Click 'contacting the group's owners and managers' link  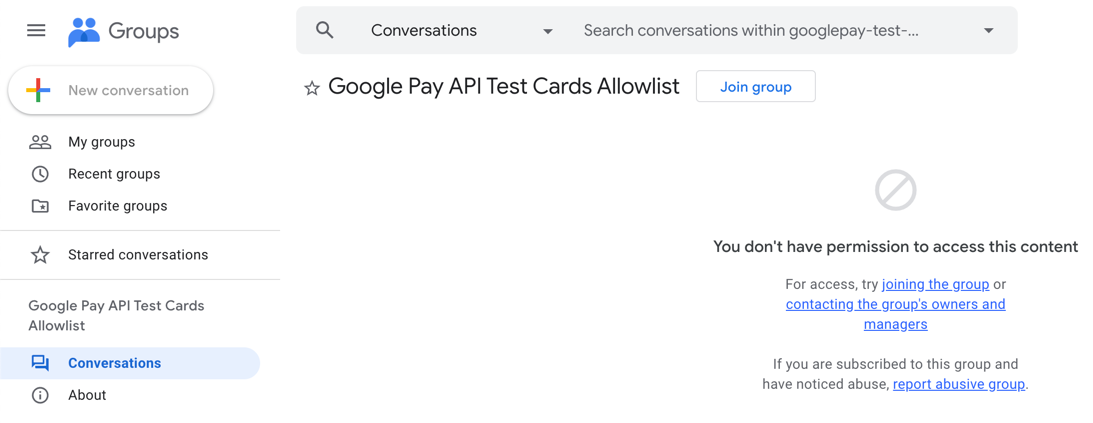tap(895, 304)
